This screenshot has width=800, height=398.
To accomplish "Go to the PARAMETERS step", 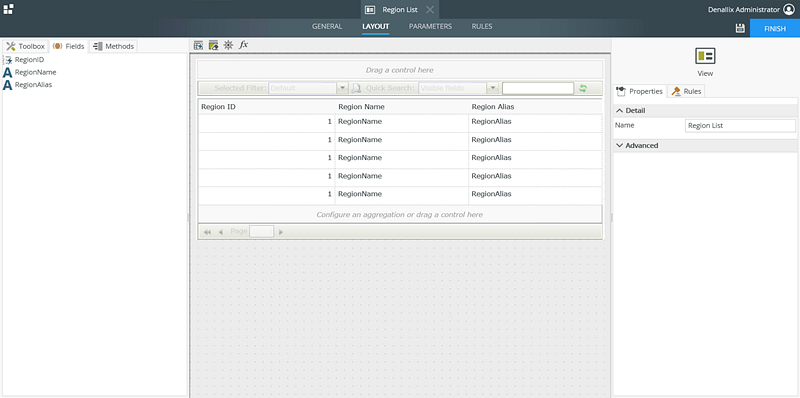I will coord(430,27).
